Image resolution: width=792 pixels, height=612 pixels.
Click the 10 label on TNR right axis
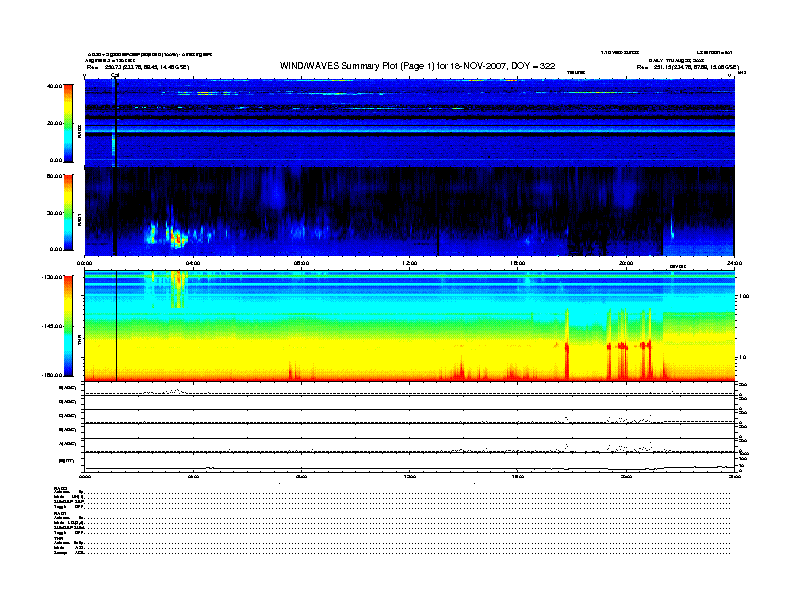[742, 357]
